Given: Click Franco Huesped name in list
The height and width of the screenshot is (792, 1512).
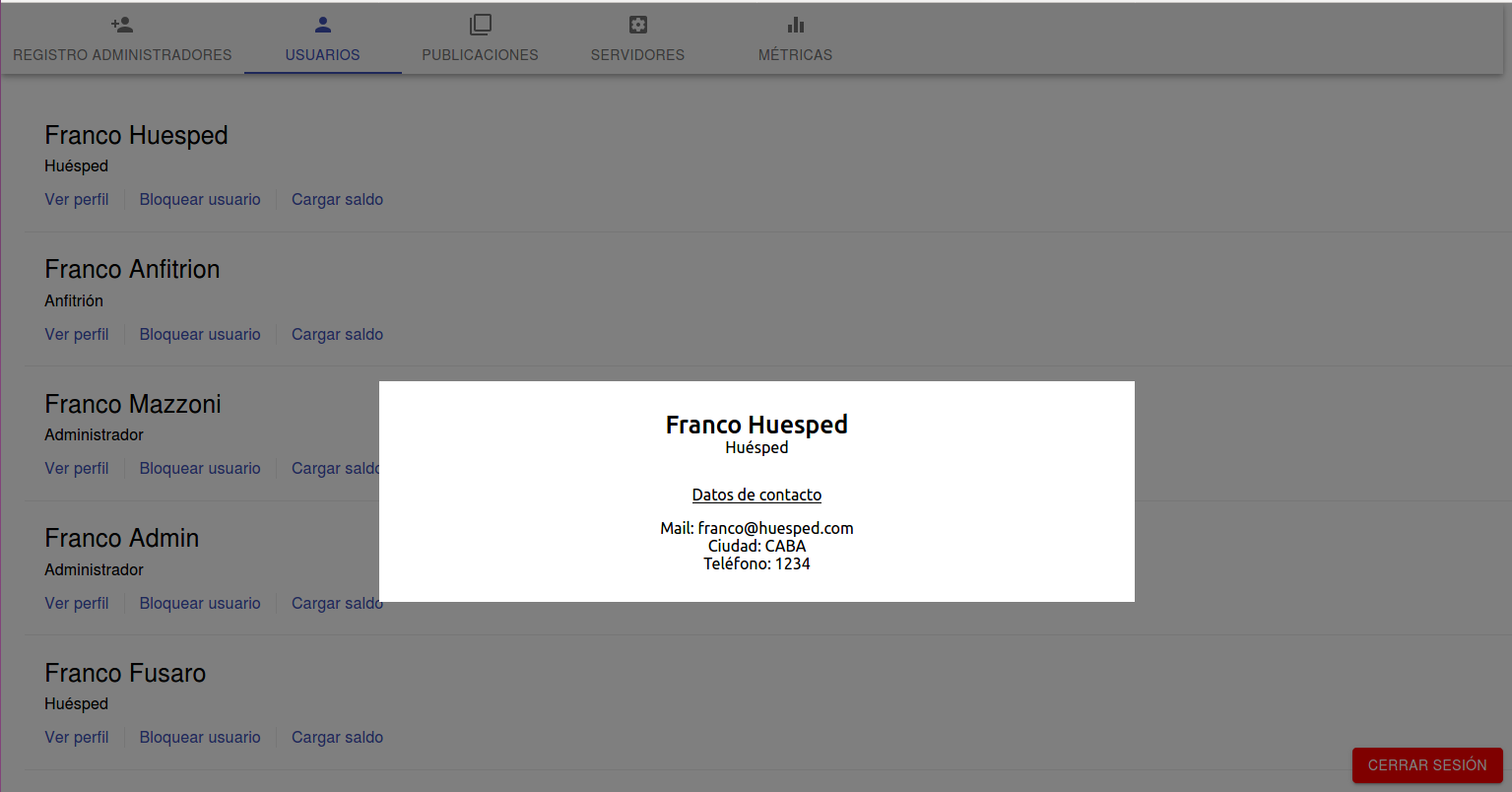Looking at the screenshot, I should pyautogui.click(x=136, y=135).
